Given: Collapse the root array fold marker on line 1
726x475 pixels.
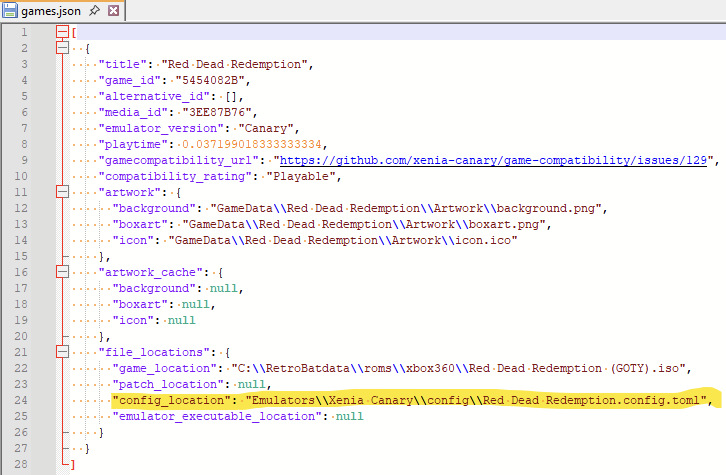Looking at the screenshot, I should click(62, 33).
